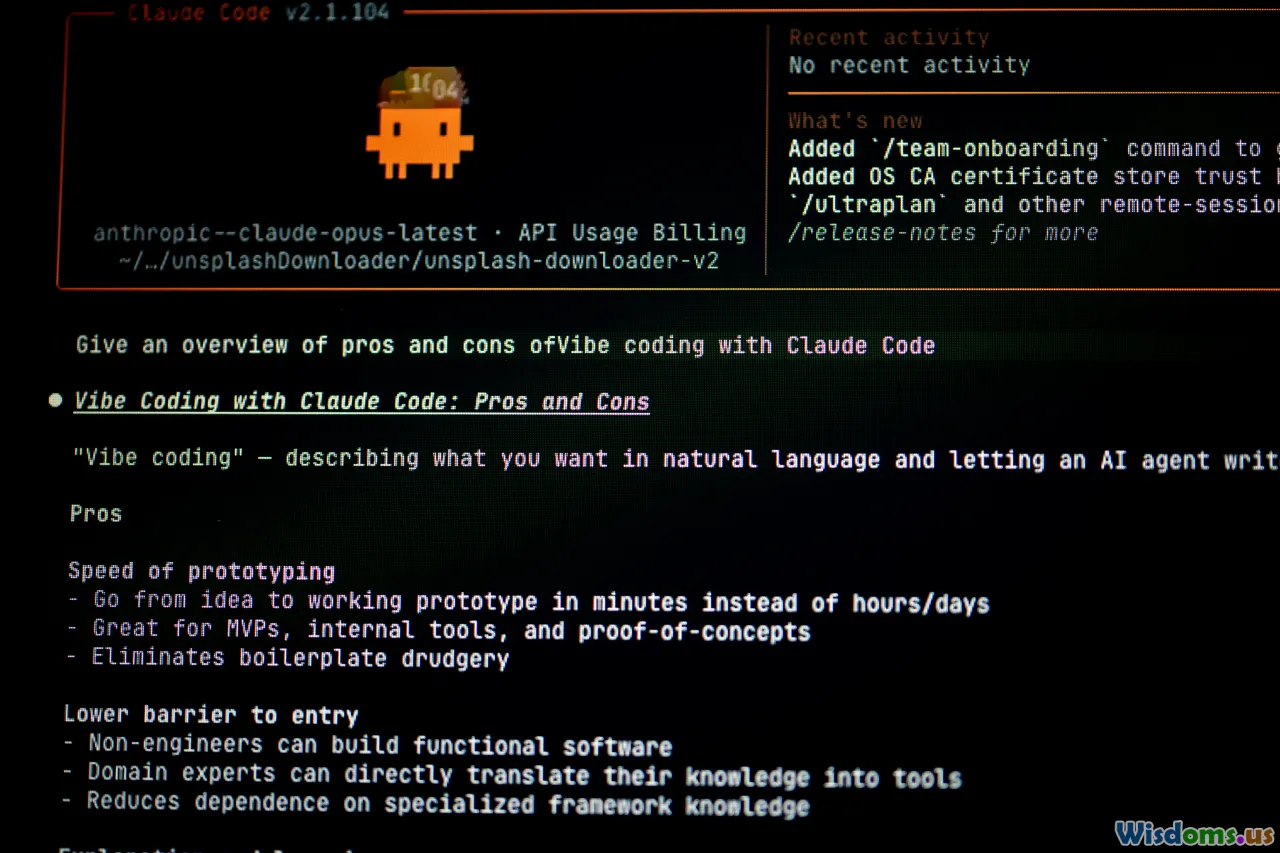This screenshot has width=1280, height=853.
Task: Click the 'Claude Code v2.1.104' title text
Action: 259,12
